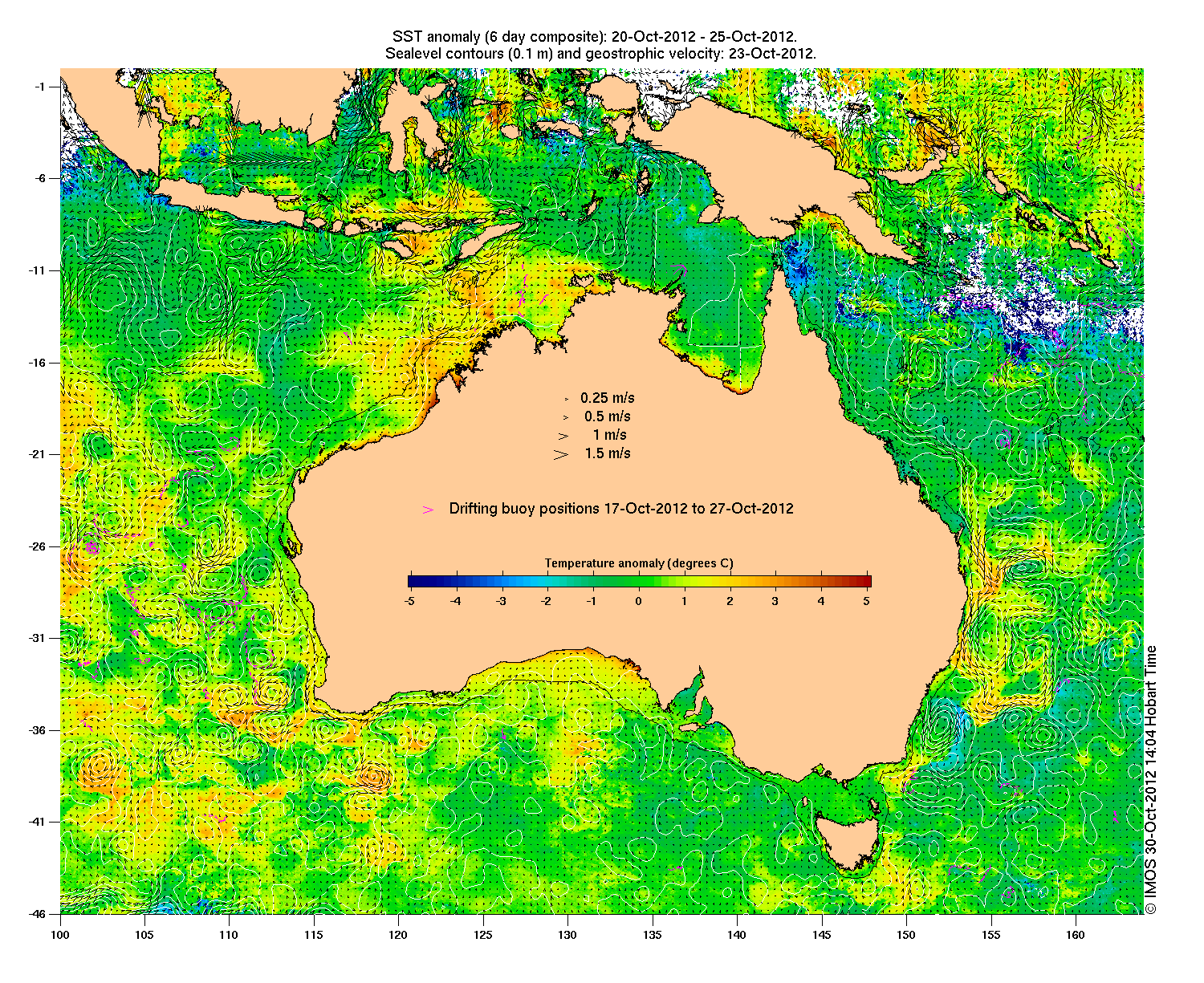Pick the orange colorbar section above 3

(x=776, y=581)
